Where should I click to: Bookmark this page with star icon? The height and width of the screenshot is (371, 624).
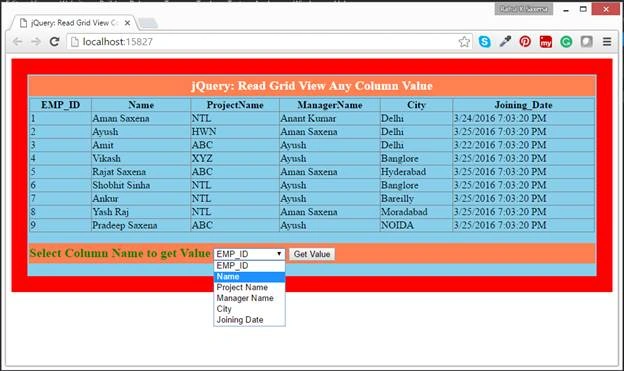click(x=464, y=42)
